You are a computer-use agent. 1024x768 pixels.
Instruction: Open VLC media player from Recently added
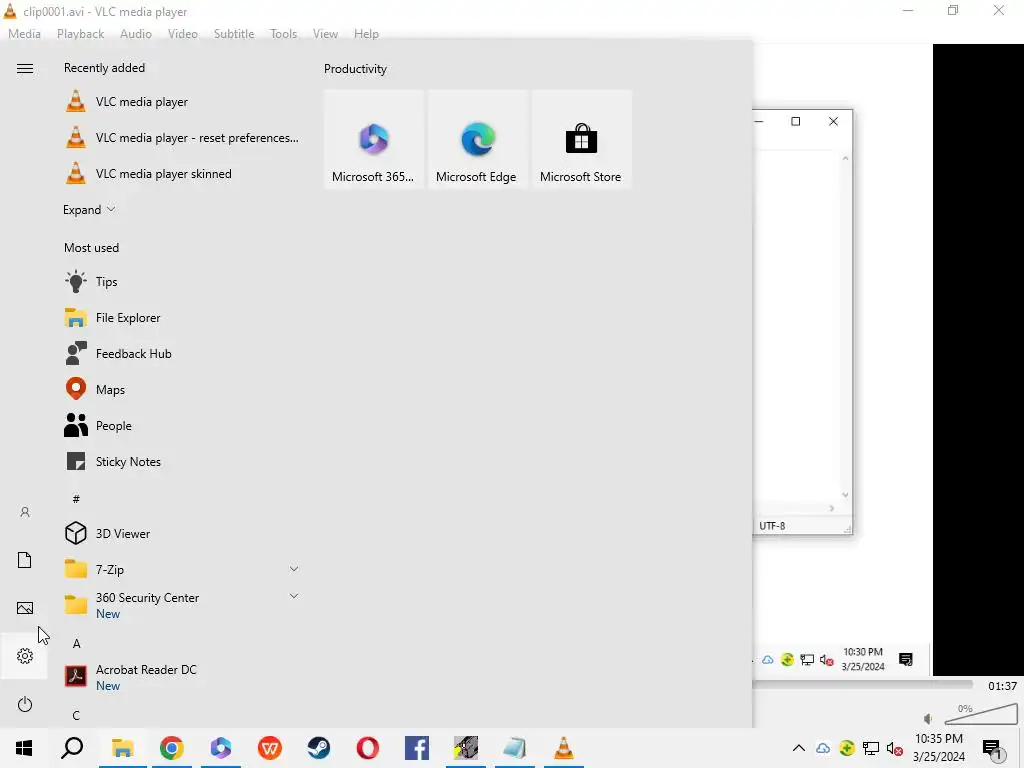[x=182, y=102]
